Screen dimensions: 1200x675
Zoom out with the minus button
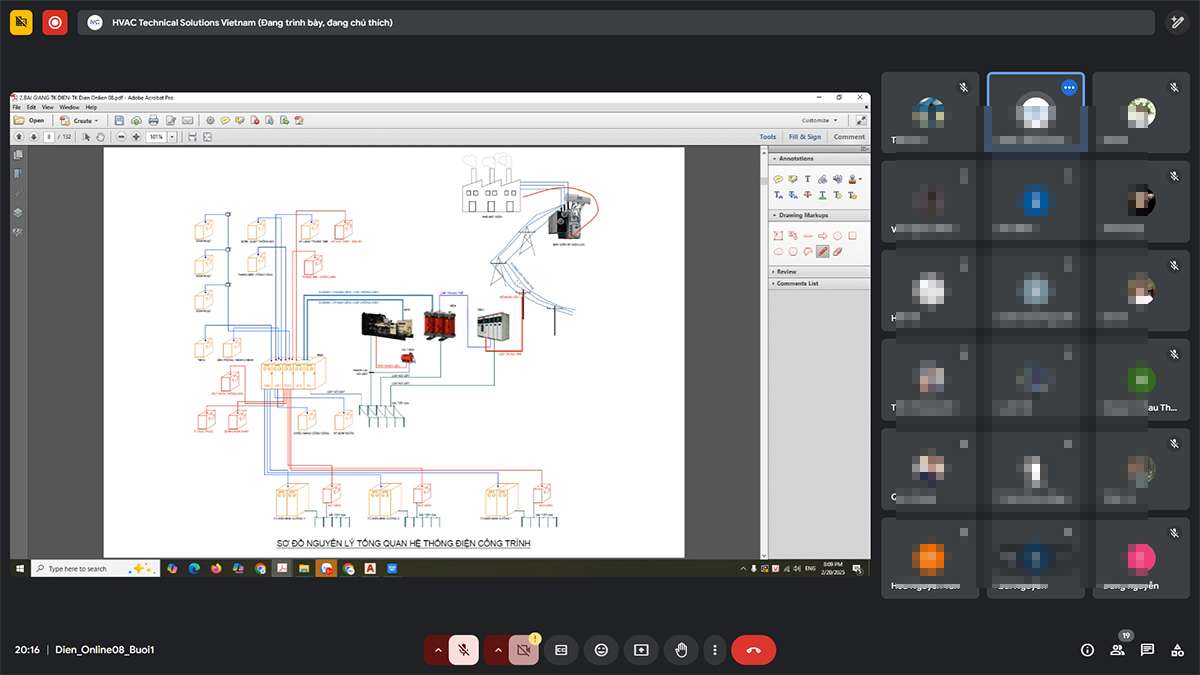point(121,136)
